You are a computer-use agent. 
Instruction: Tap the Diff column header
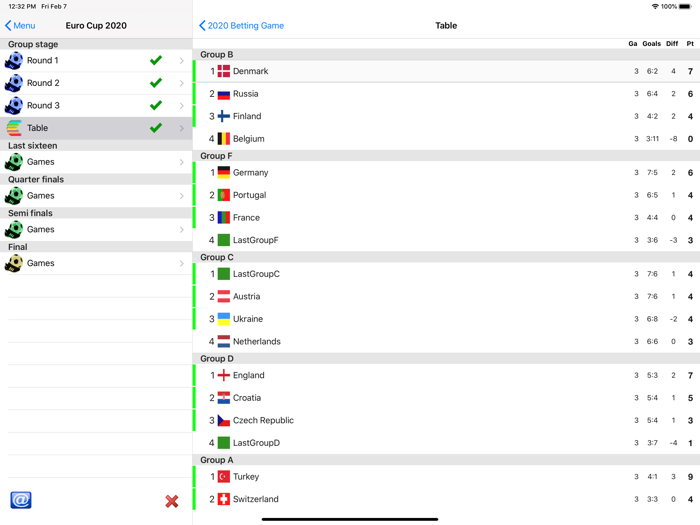click(672, 44)
